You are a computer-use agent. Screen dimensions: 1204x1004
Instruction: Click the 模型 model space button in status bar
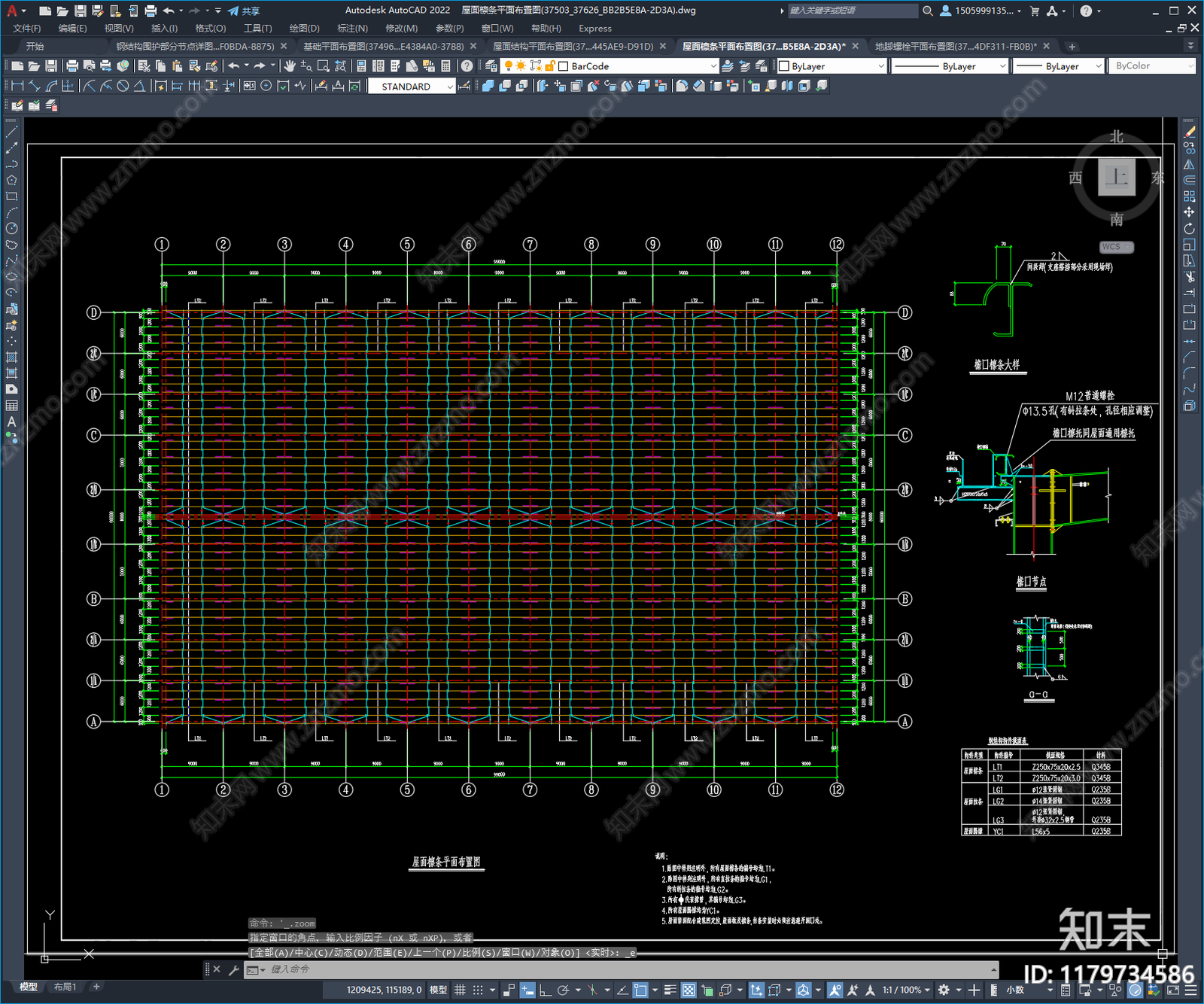pos(438,990)
